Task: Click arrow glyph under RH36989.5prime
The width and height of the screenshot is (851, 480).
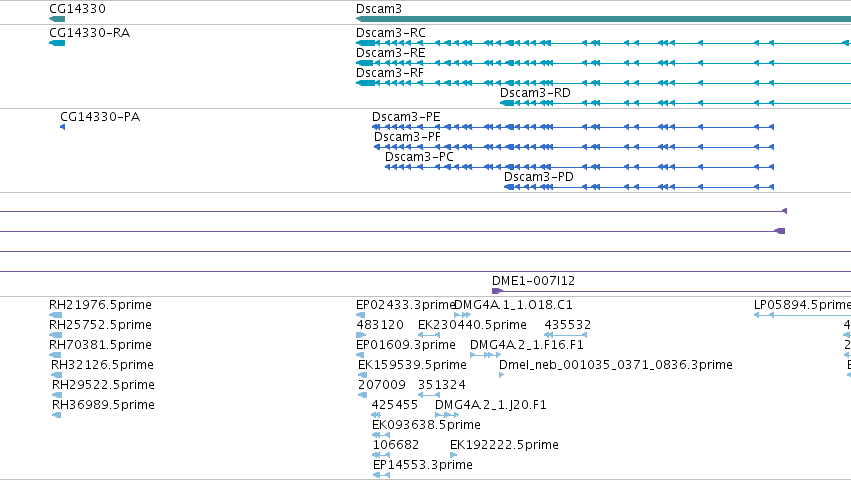Action: (56, 415)
